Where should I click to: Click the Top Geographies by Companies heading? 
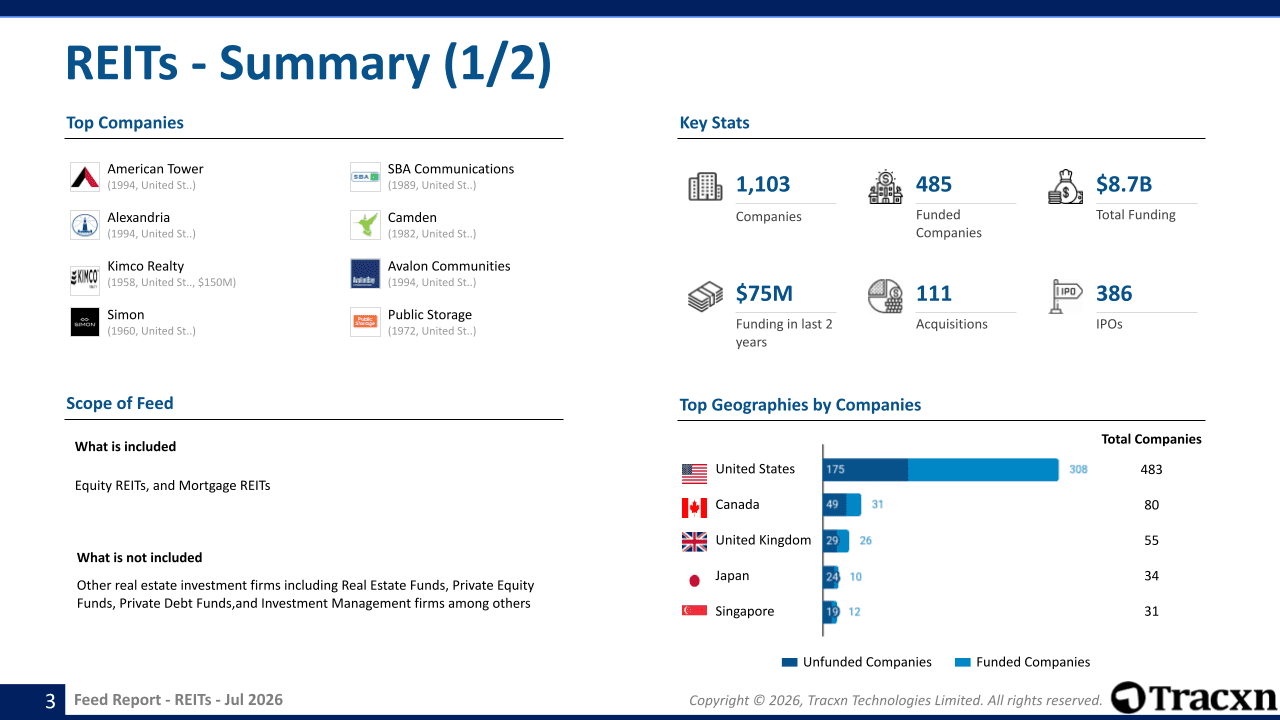pyautogui.click(x=800, y=405)
